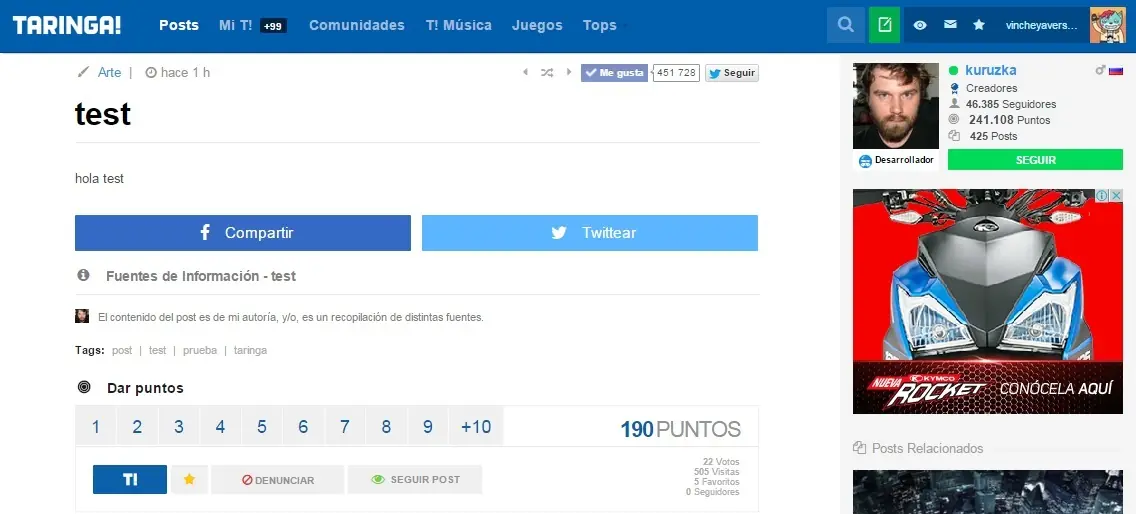Click the +99 notifications badge
1136x514 pixels.
pyautogui.click(x=273, y=26)
